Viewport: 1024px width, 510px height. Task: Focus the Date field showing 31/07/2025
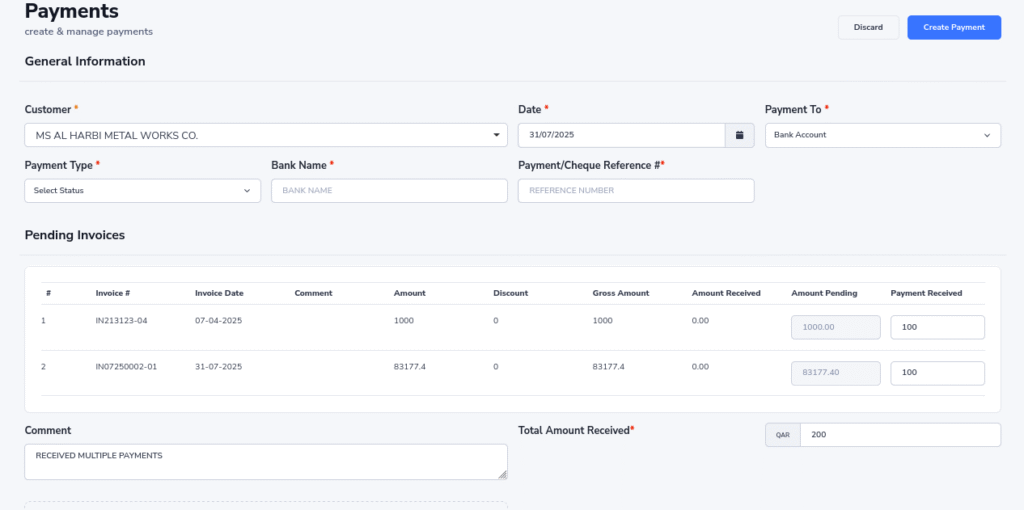point(620,135)
